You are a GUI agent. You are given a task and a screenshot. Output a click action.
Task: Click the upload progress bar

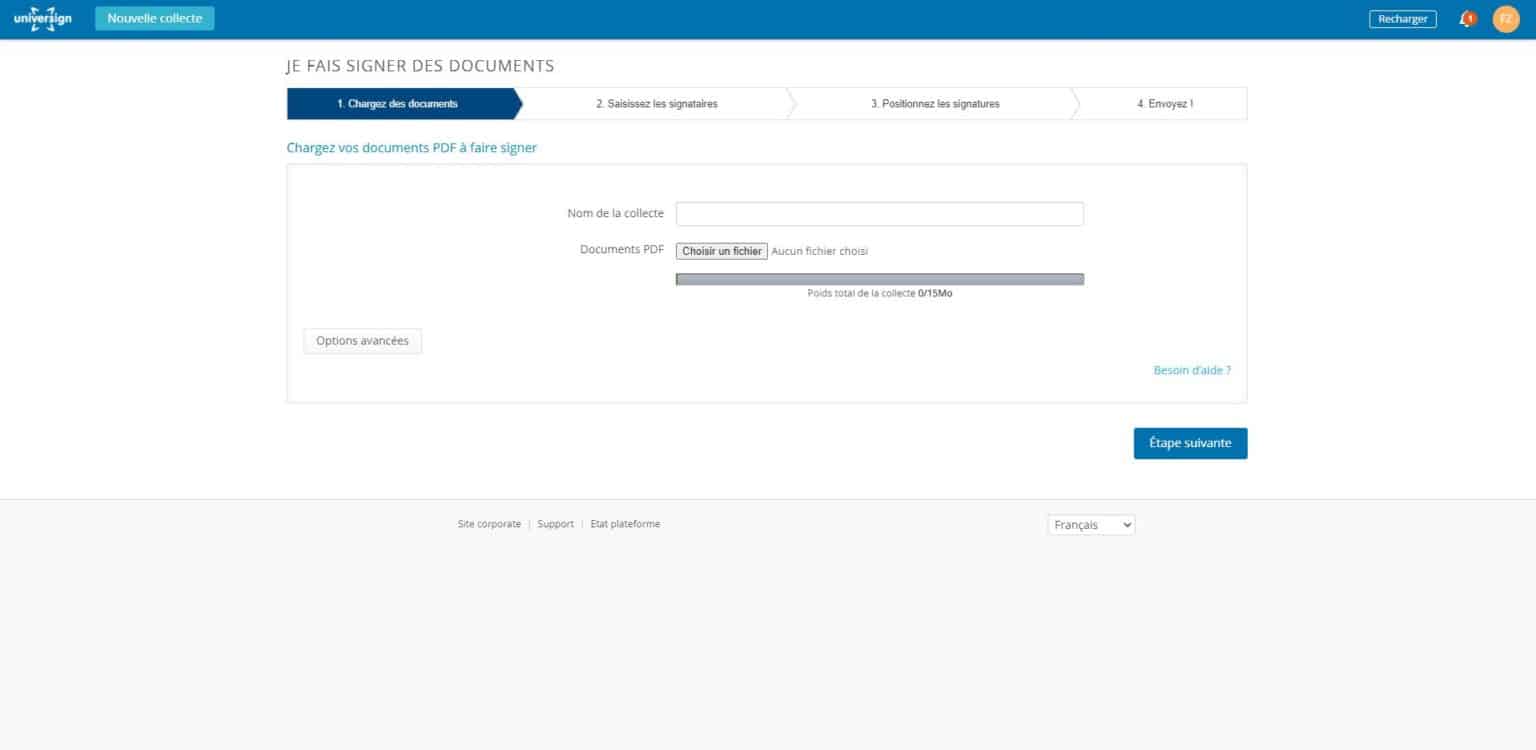pyautogui.click(x=879, y=278)
